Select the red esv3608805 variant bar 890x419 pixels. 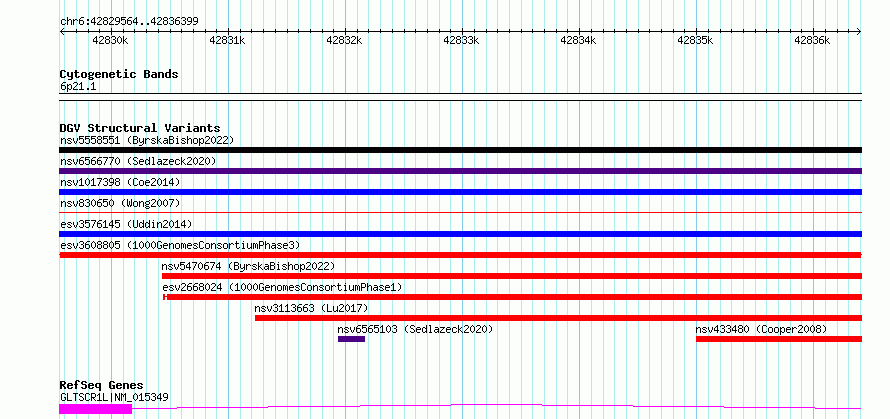(x=460, y=255)
